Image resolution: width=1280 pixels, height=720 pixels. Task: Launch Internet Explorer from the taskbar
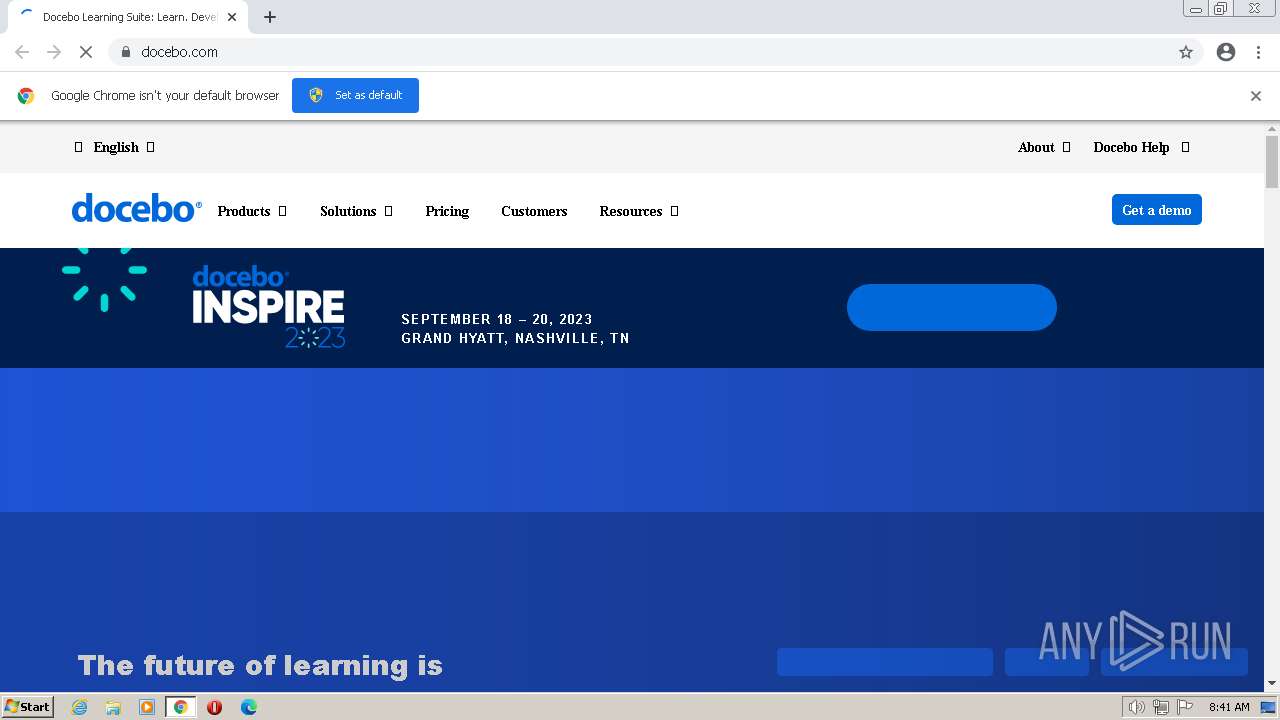tap(80, 707)
